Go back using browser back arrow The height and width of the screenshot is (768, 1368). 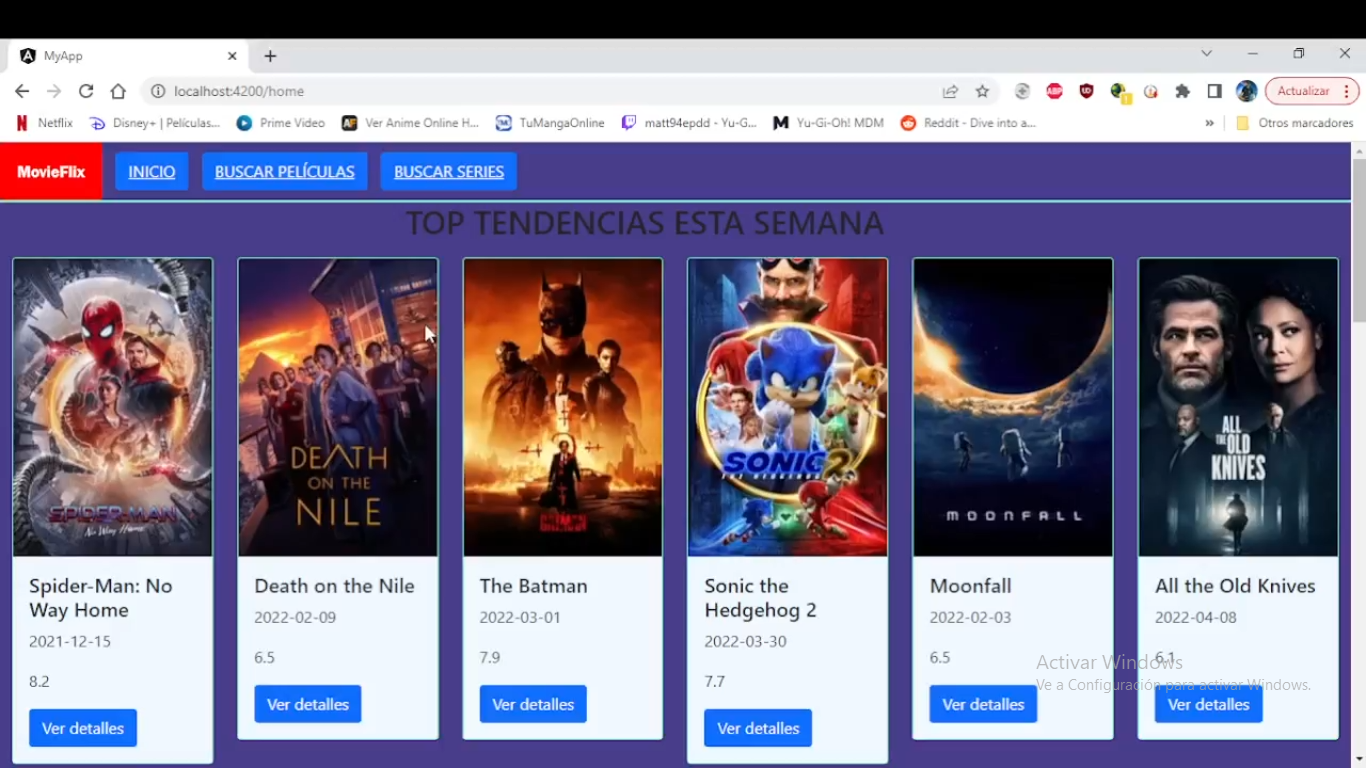22,91
